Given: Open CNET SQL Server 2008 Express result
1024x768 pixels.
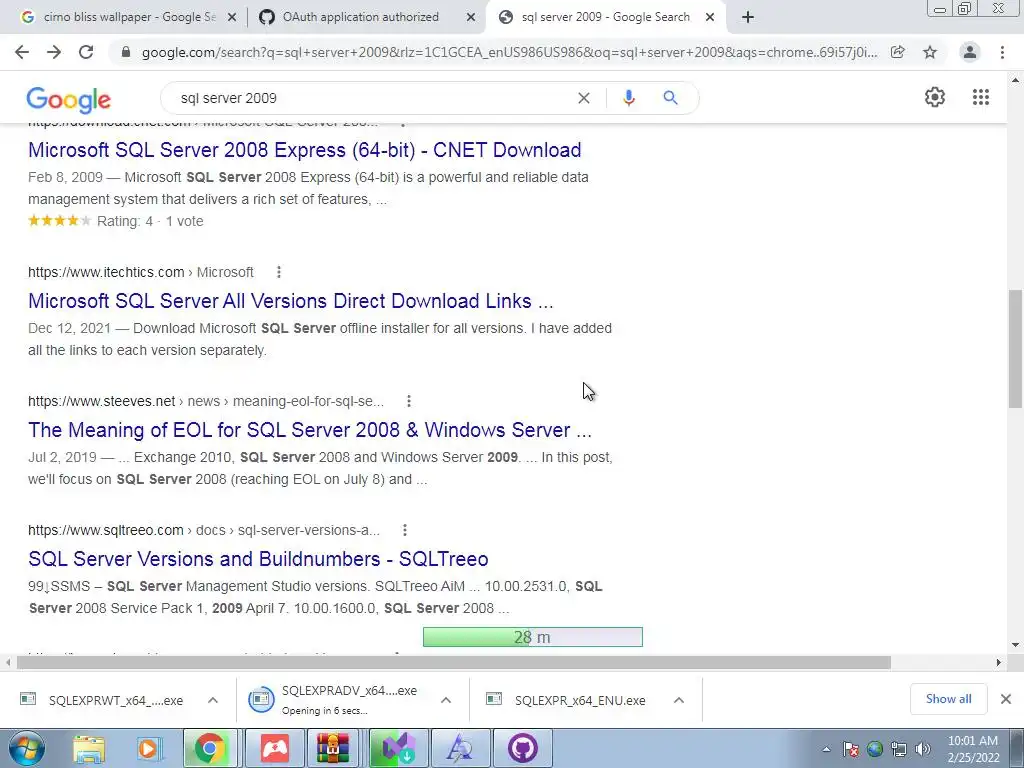Looking at the screenshot, I should (304, 150).
